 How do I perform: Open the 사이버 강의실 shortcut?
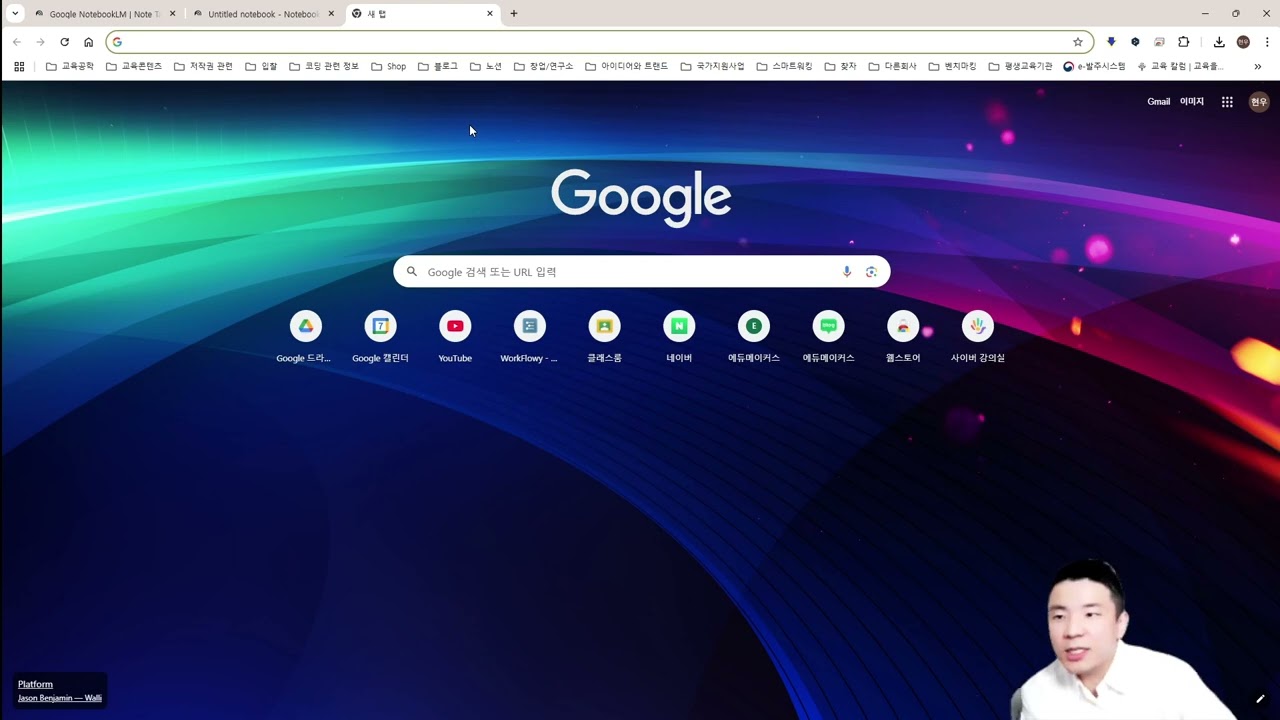pyautogui.click(x=978, y=337)
